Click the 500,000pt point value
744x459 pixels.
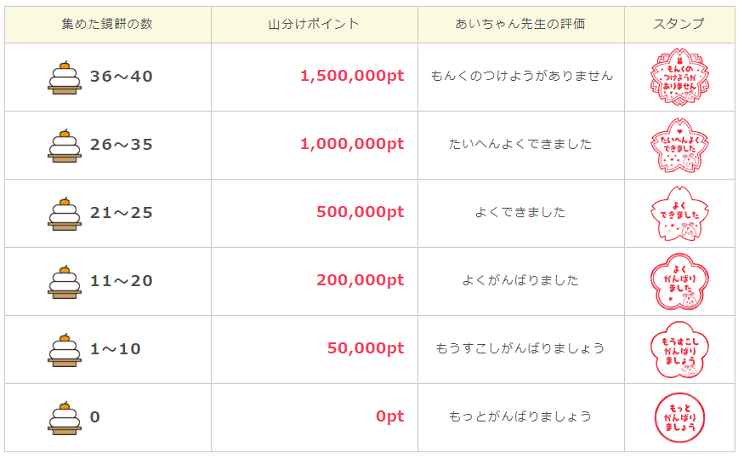click(360, 212)
